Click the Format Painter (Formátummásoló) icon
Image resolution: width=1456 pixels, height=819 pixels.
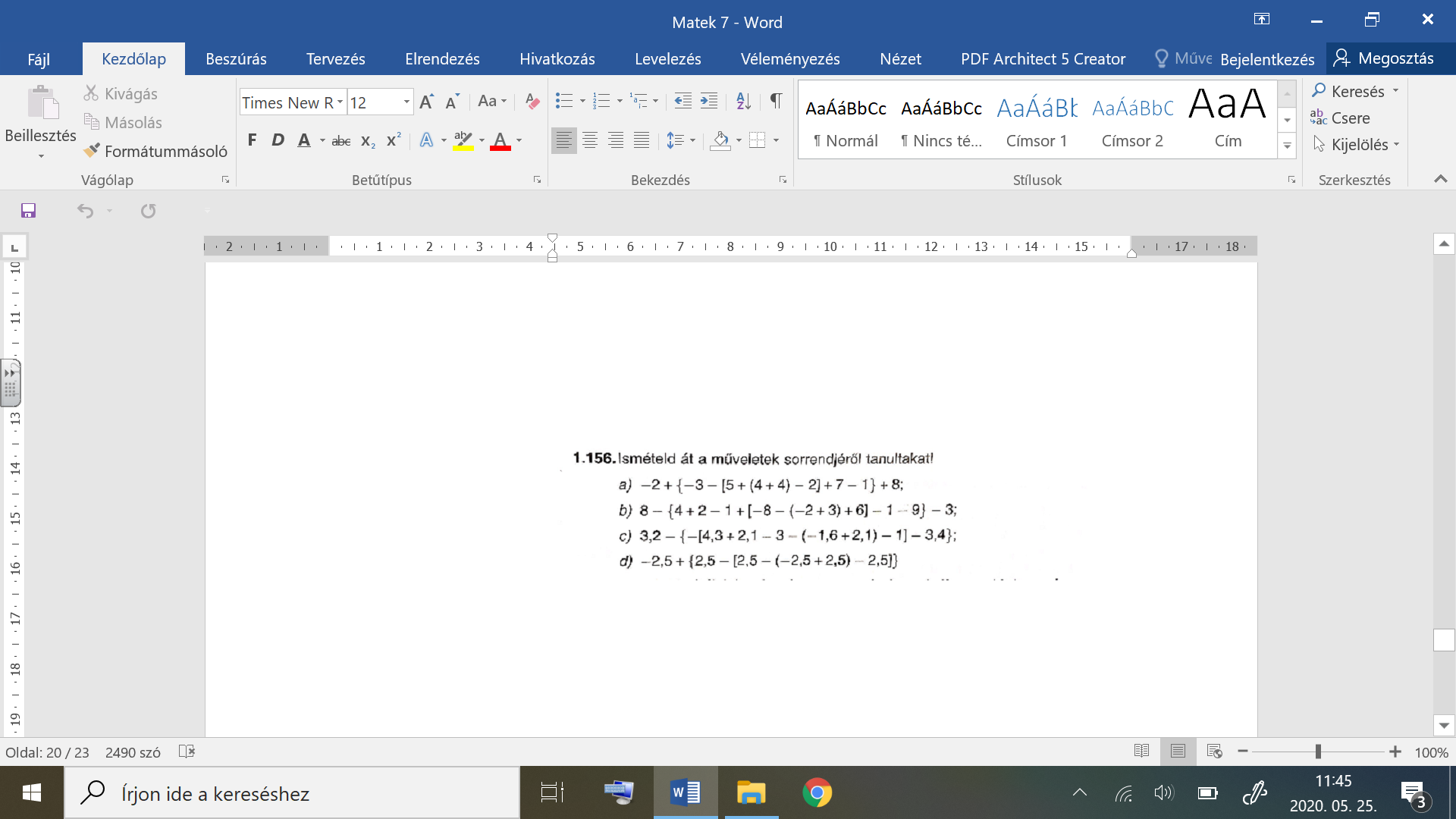(92, 151)
